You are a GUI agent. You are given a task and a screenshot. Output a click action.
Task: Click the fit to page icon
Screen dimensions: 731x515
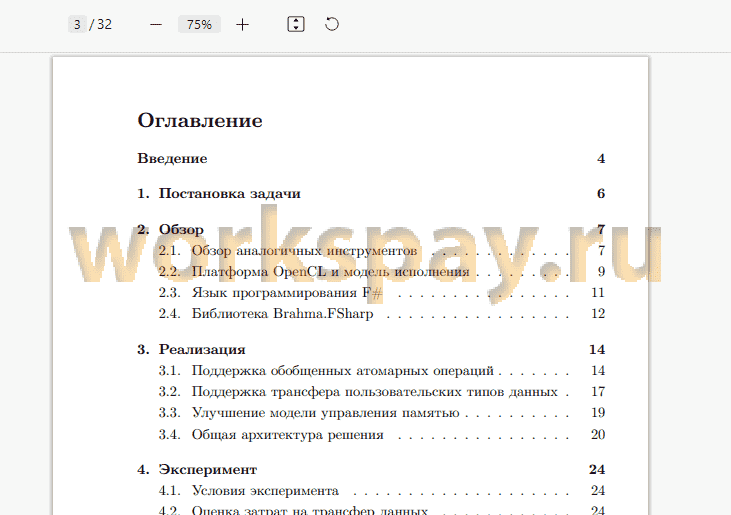pos(296,24)
